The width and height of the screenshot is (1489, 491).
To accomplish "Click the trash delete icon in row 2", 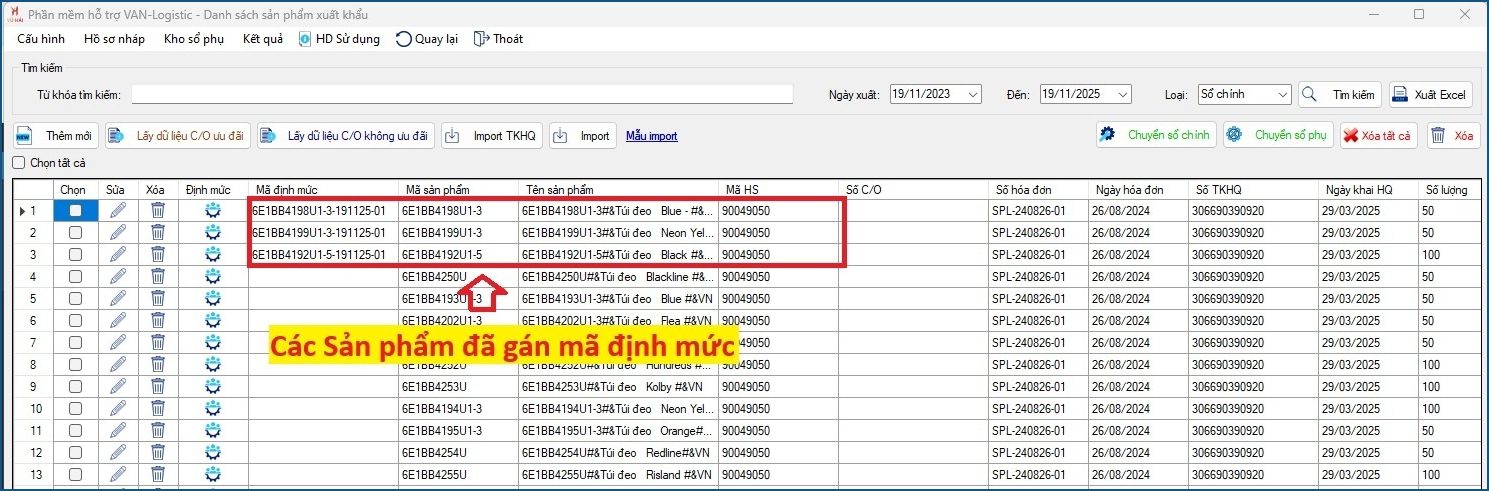I will point(157,233).
